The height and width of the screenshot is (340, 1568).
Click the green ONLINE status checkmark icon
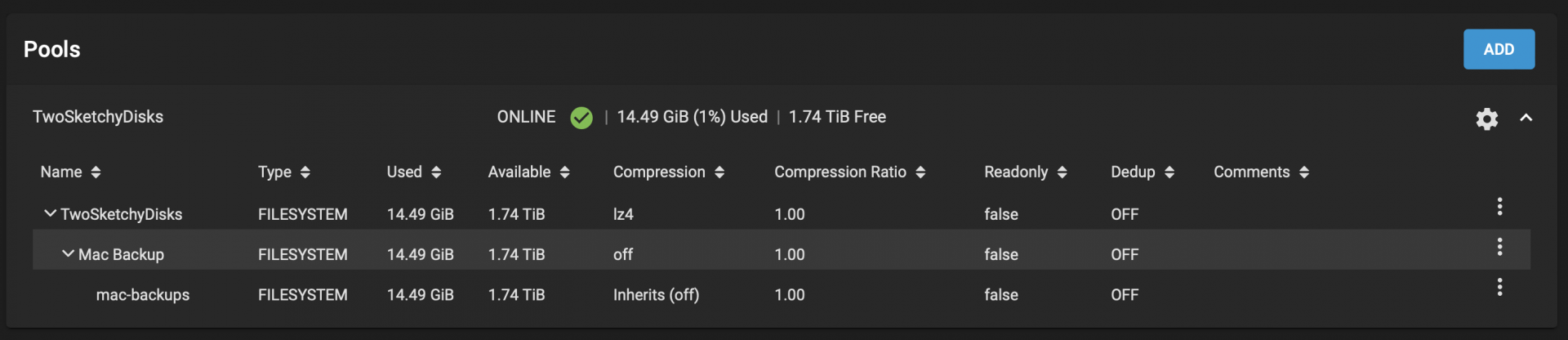point(581,118)
